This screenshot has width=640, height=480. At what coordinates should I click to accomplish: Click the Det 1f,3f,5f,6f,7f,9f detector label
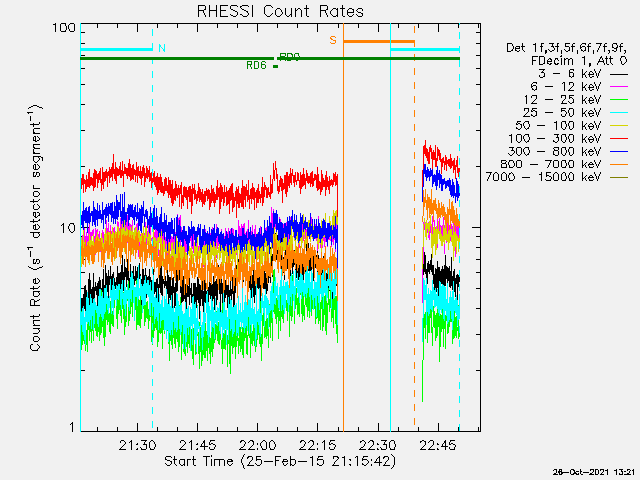(x=567, y=48)
